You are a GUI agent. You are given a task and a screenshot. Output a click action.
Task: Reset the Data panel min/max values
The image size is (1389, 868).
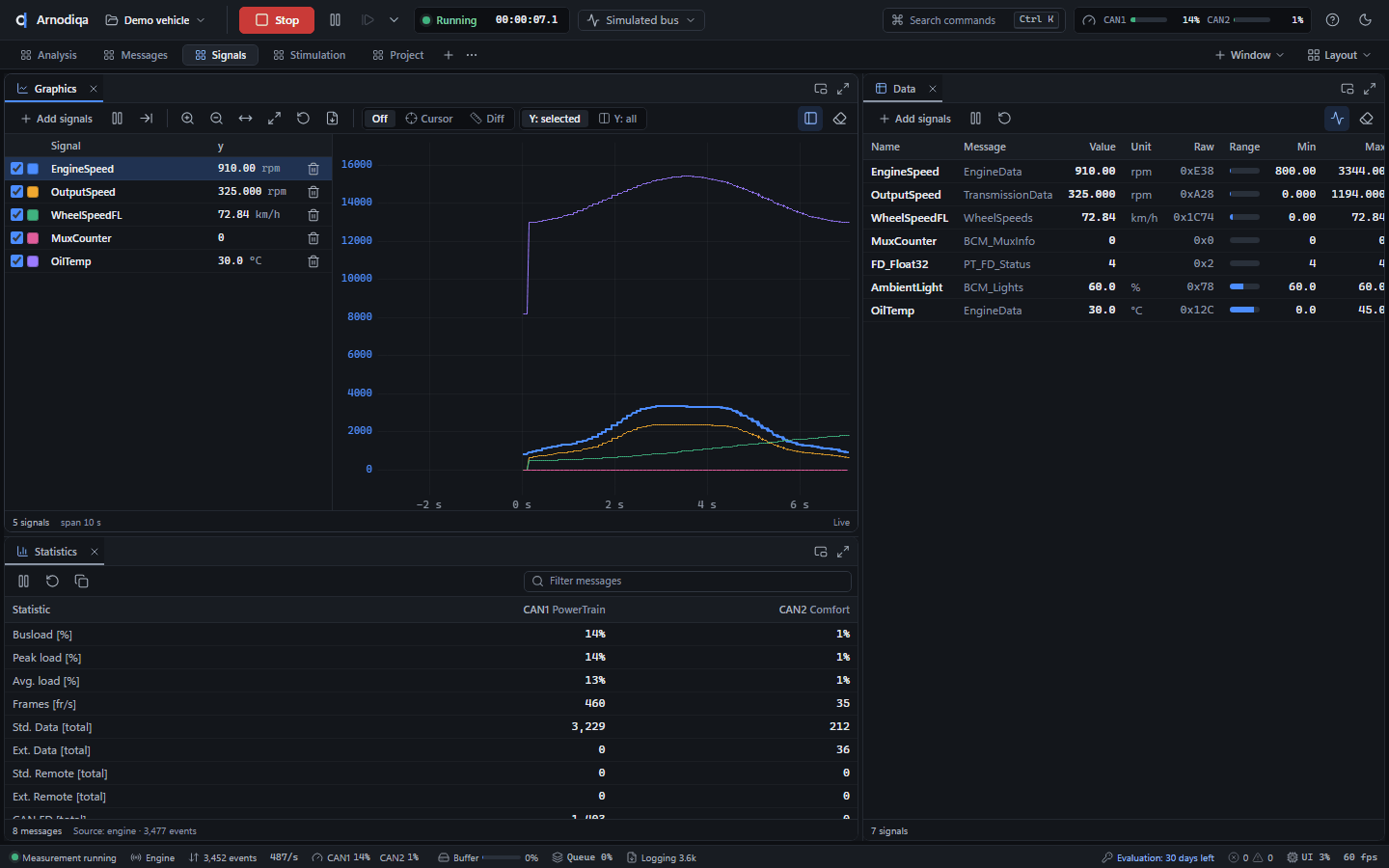tap(1004, 119)
